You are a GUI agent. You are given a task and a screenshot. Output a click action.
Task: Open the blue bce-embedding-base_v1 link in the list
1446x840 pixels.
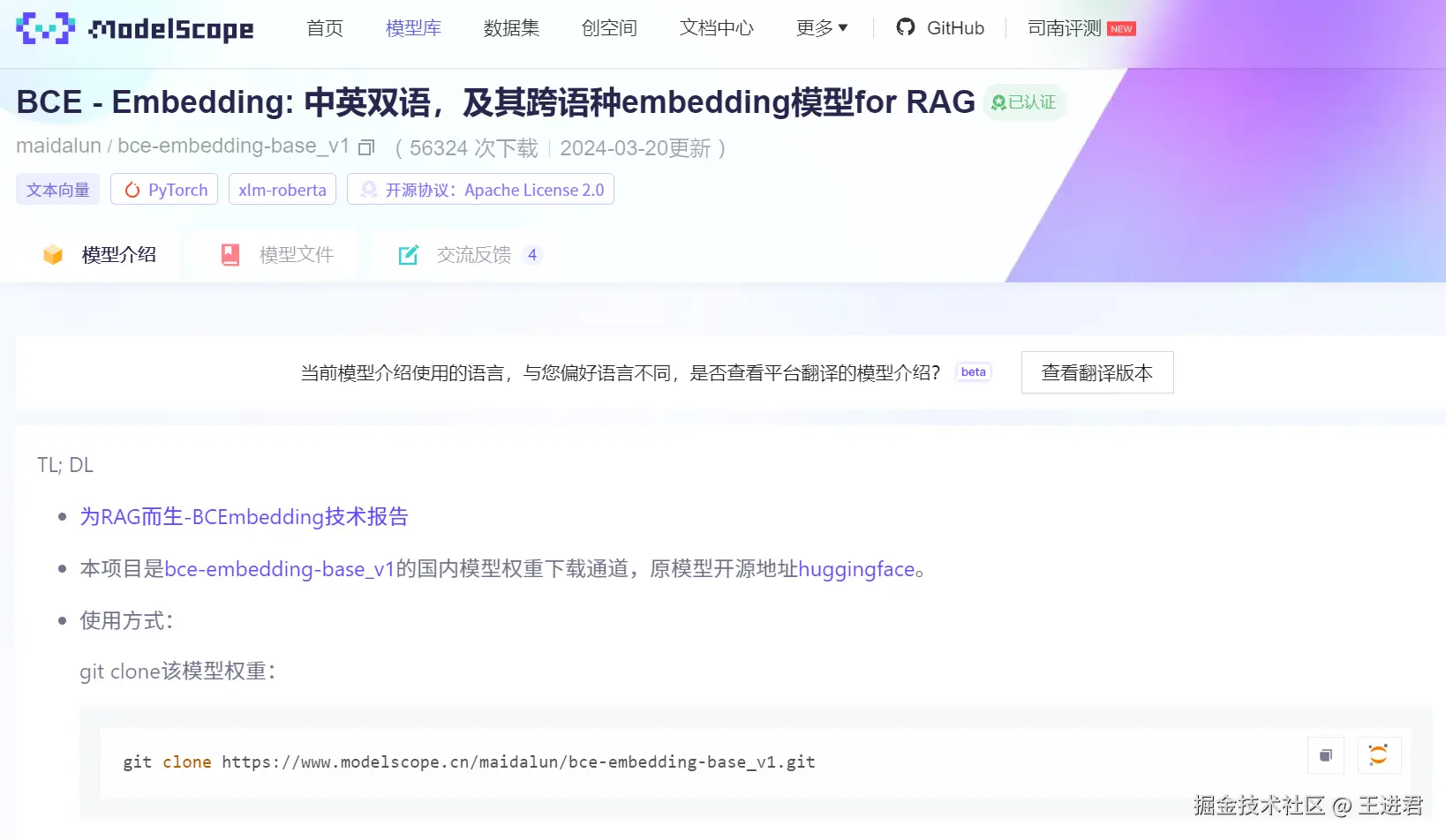[280, 569]
